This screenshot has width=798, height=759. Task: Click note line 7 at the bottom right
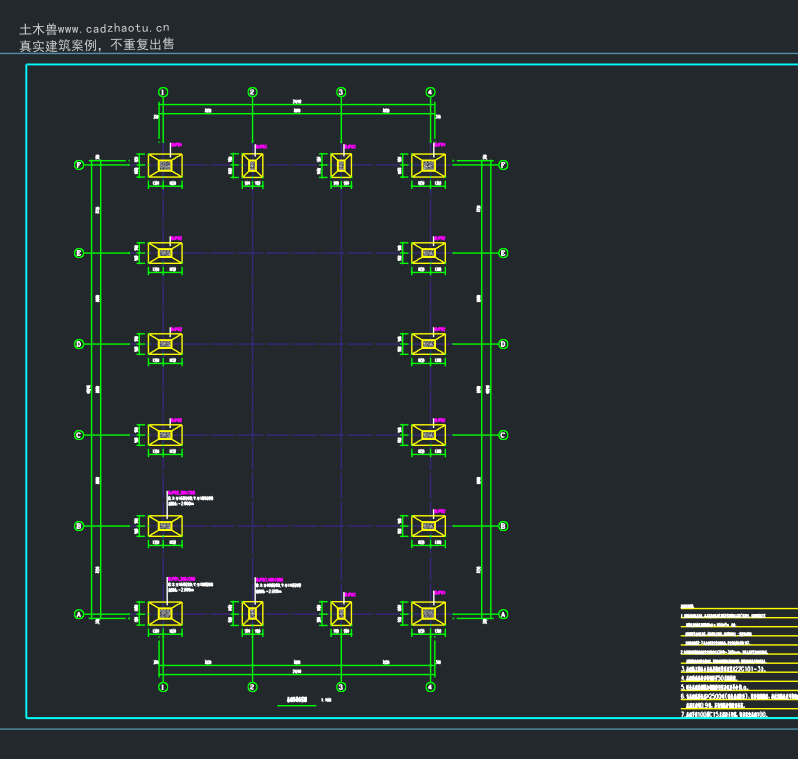point(724,714)
